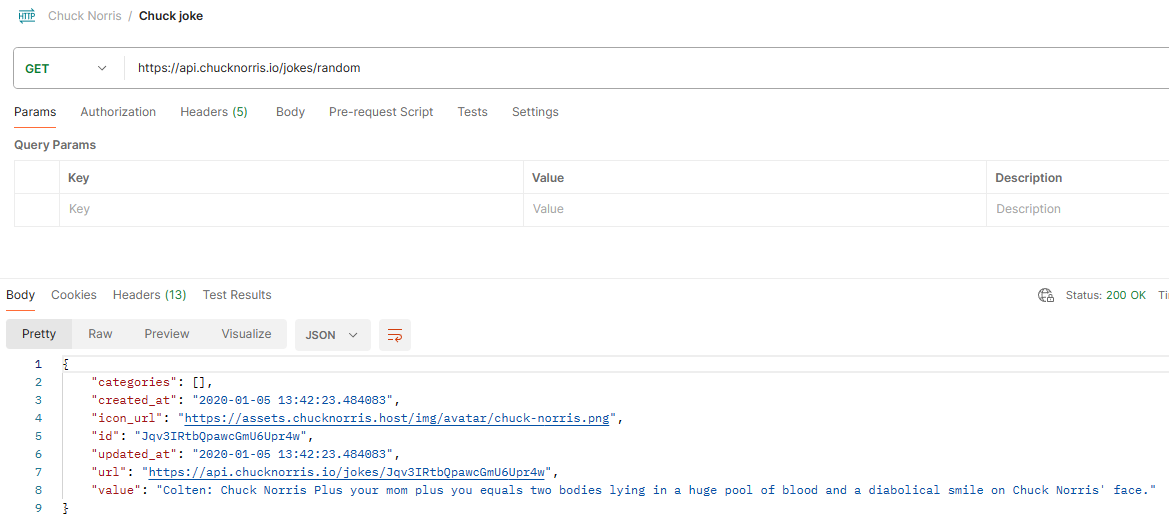Image resolution: width=1169 pixels, height=528 pixels.
Task: Expand the JSON format dropdown
Action: [x=333, y=334]
